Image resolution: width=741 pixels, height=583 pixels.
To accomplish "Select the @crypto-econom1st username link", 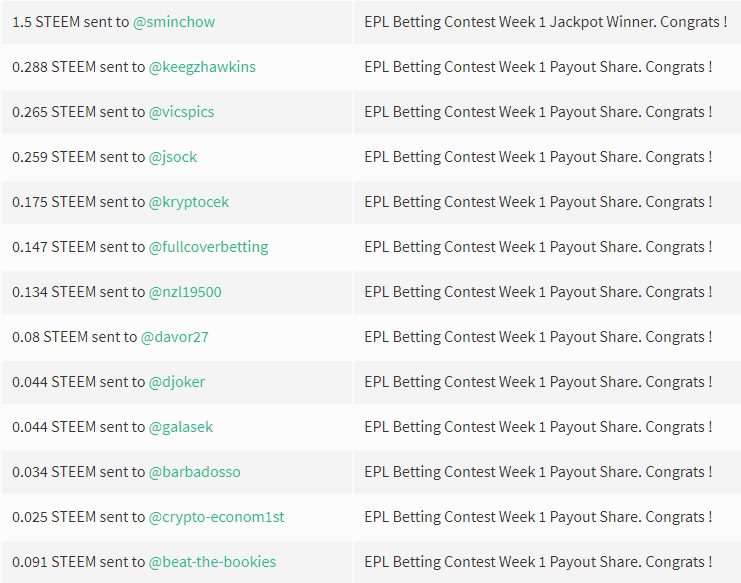I will pyautogui.click(x=216, y=516).
